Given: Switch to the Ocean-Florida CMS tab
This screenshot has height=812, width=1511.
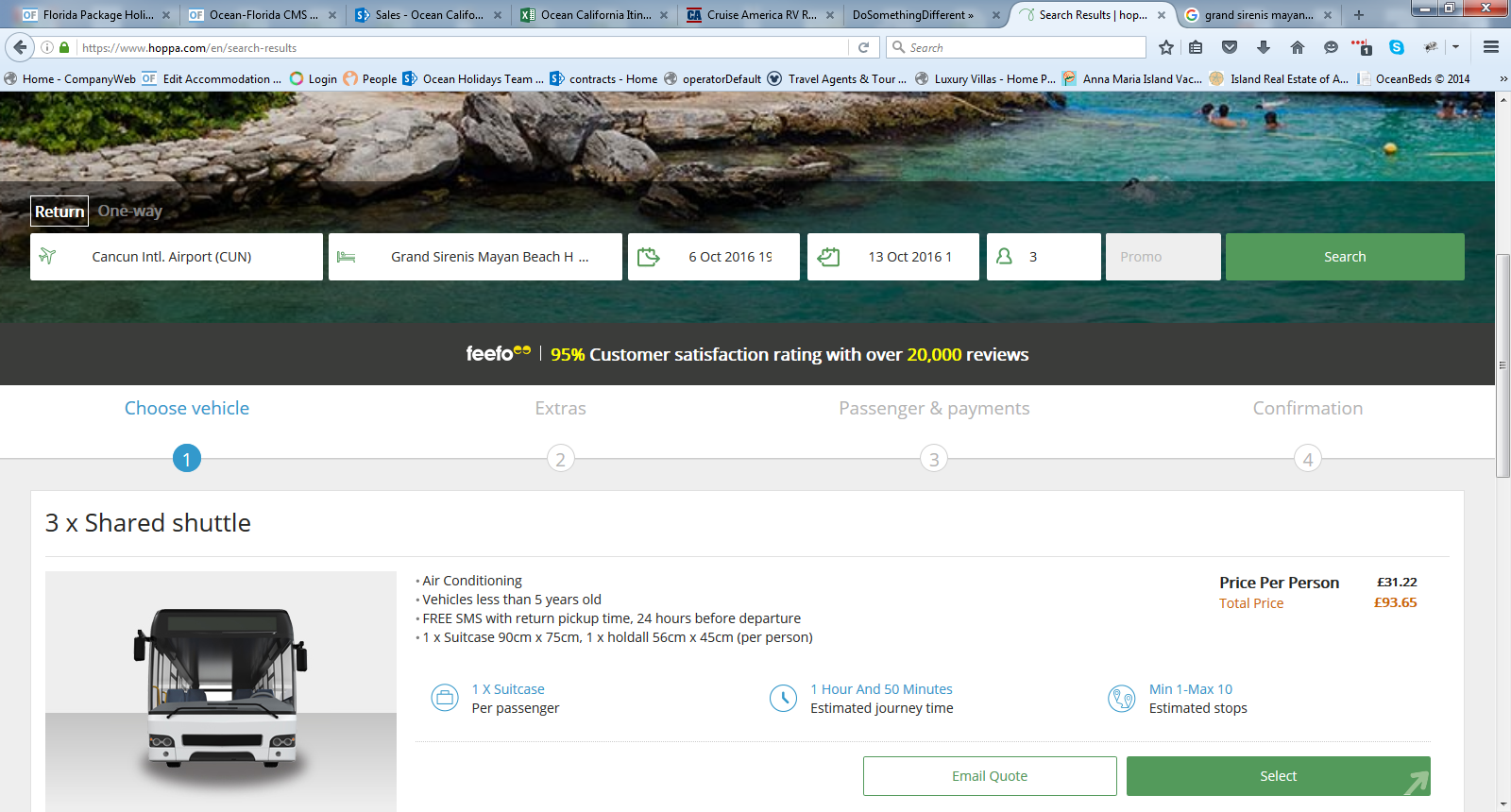Looking at the screenshot, I should click(x=262, y=15).
